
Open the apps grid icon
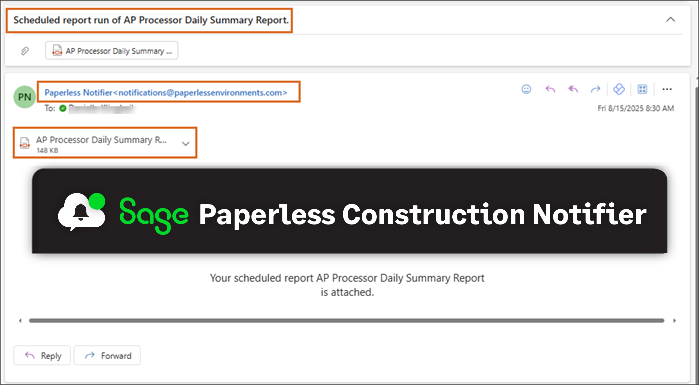642,90
